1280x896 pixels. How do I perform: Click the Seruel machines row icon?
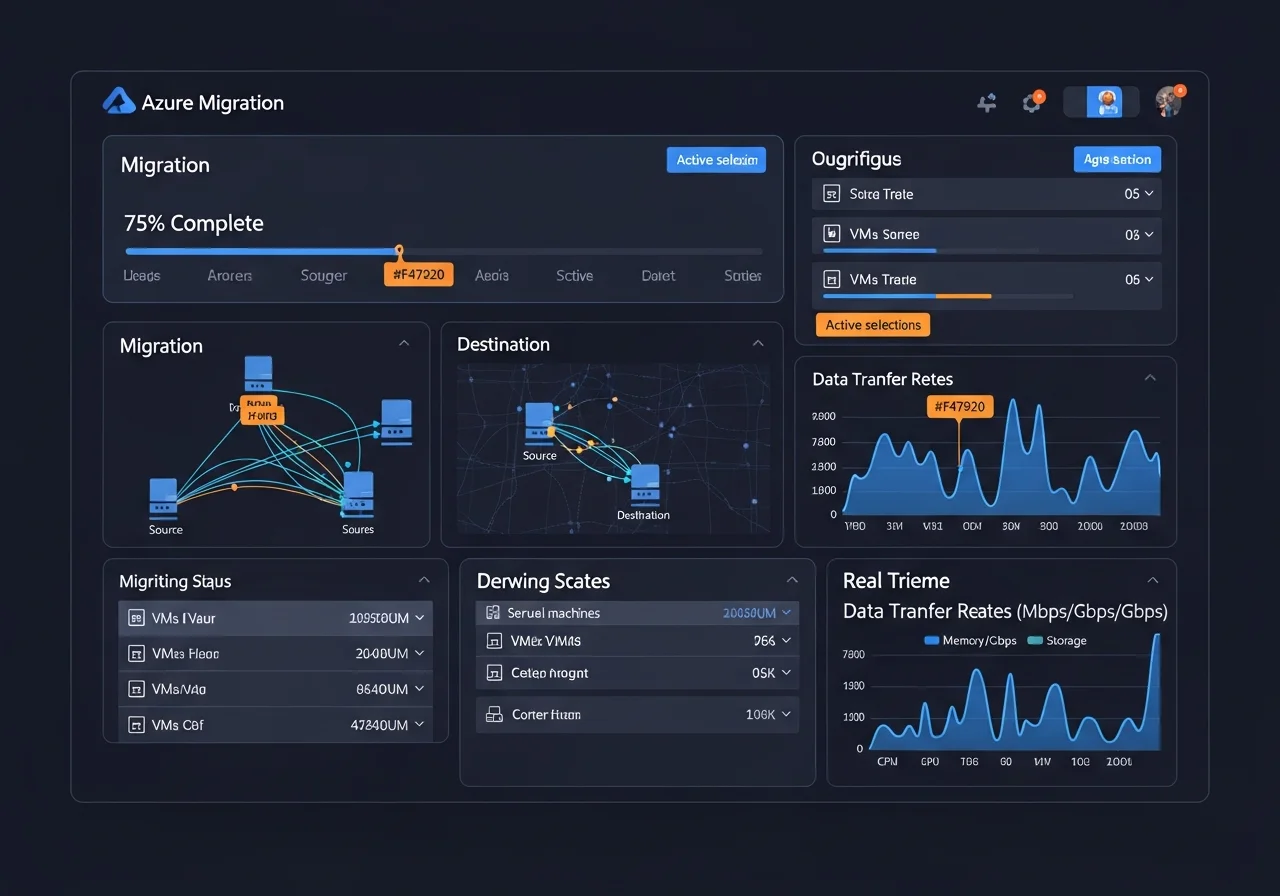492,613
